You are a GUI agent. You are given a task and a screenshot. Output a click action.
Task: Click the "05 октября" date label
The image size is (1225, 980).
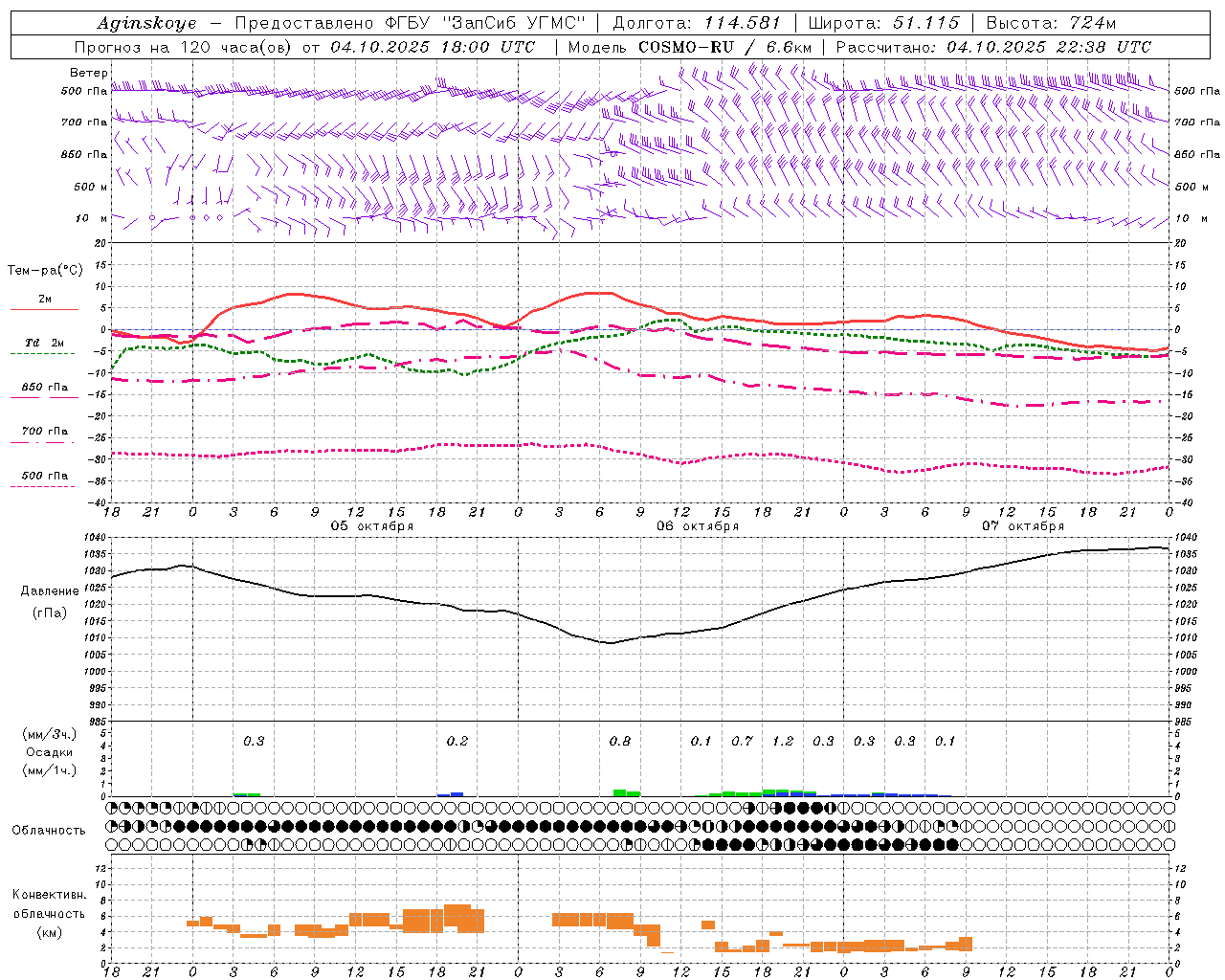click(x=372, y=526)
